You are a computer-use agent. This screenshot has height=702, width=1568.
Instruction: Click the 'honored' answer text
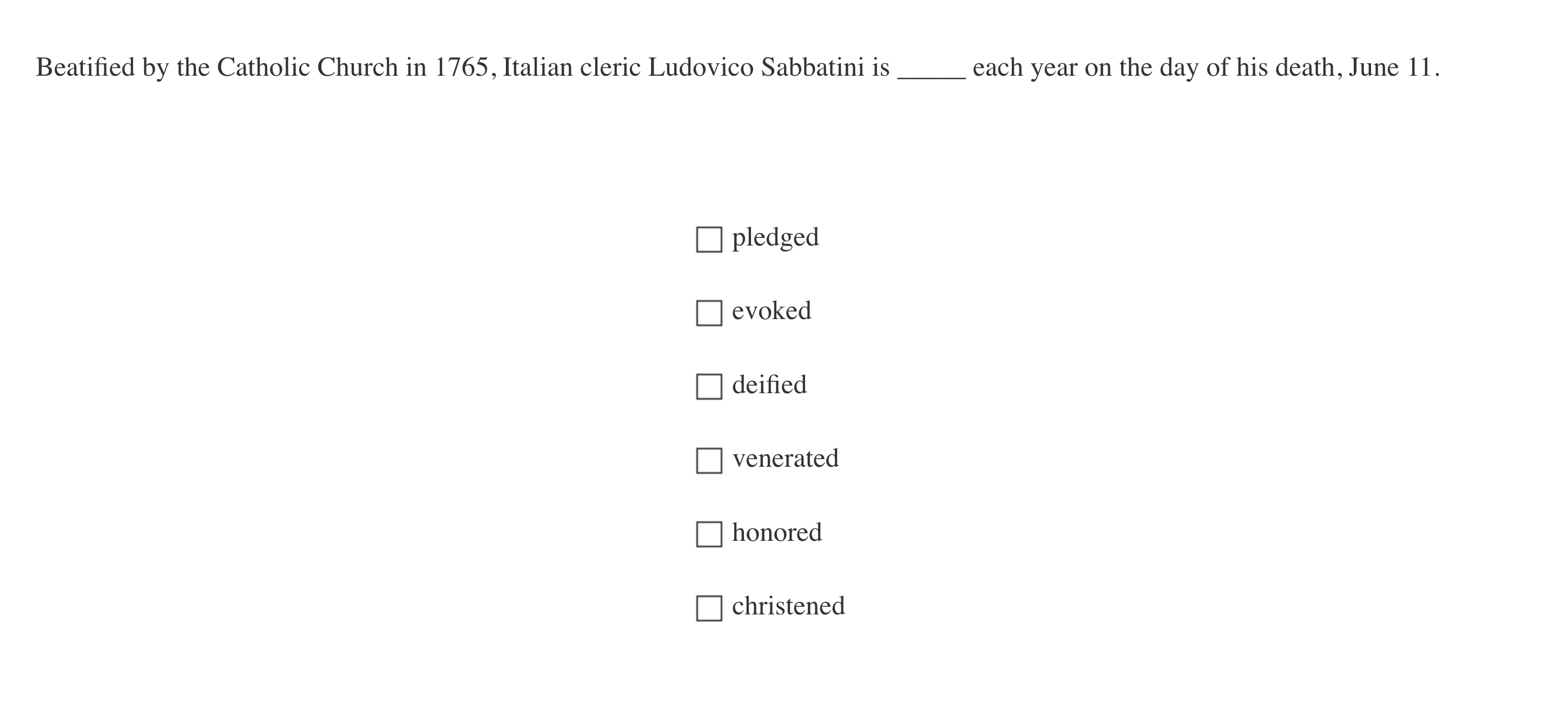(777, 532)
